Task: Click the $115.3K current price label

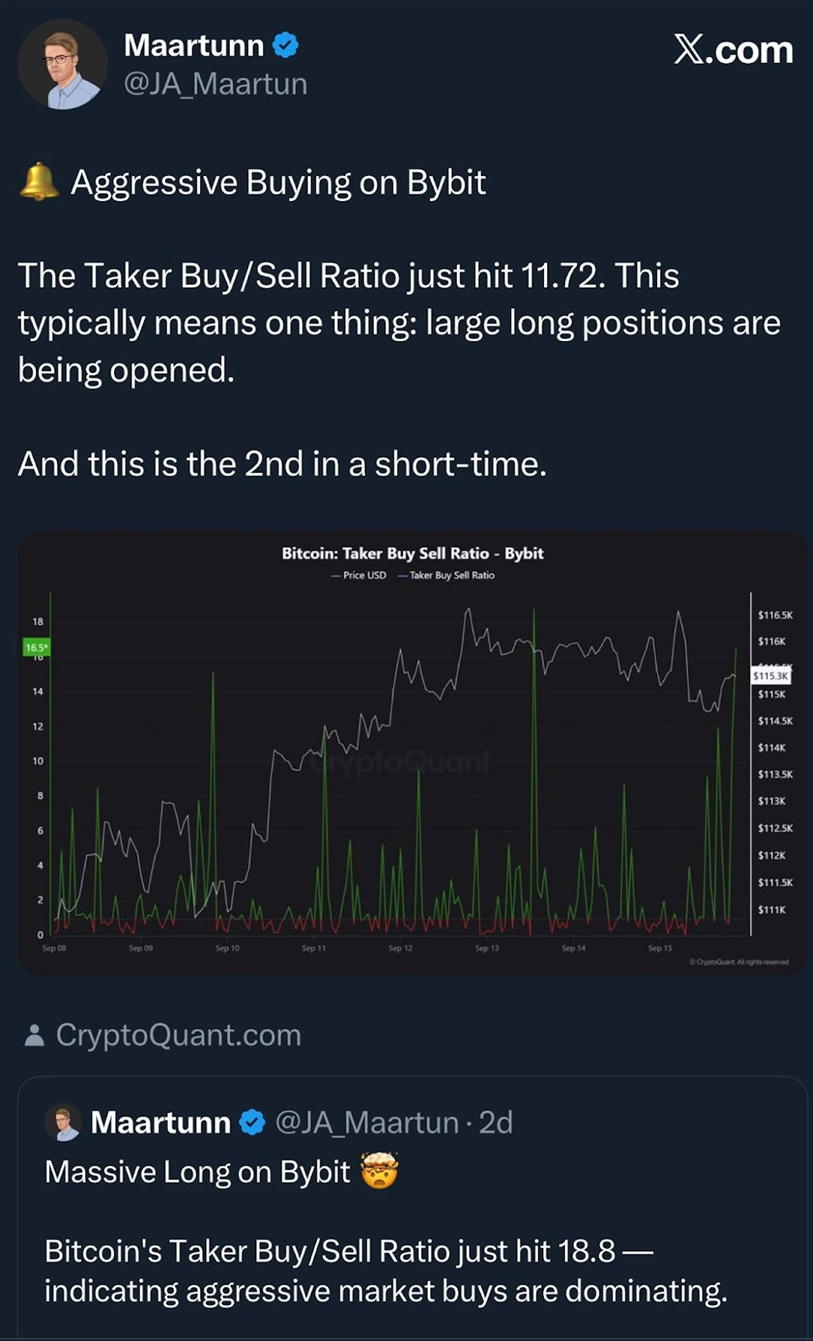Action: [770, 676]
